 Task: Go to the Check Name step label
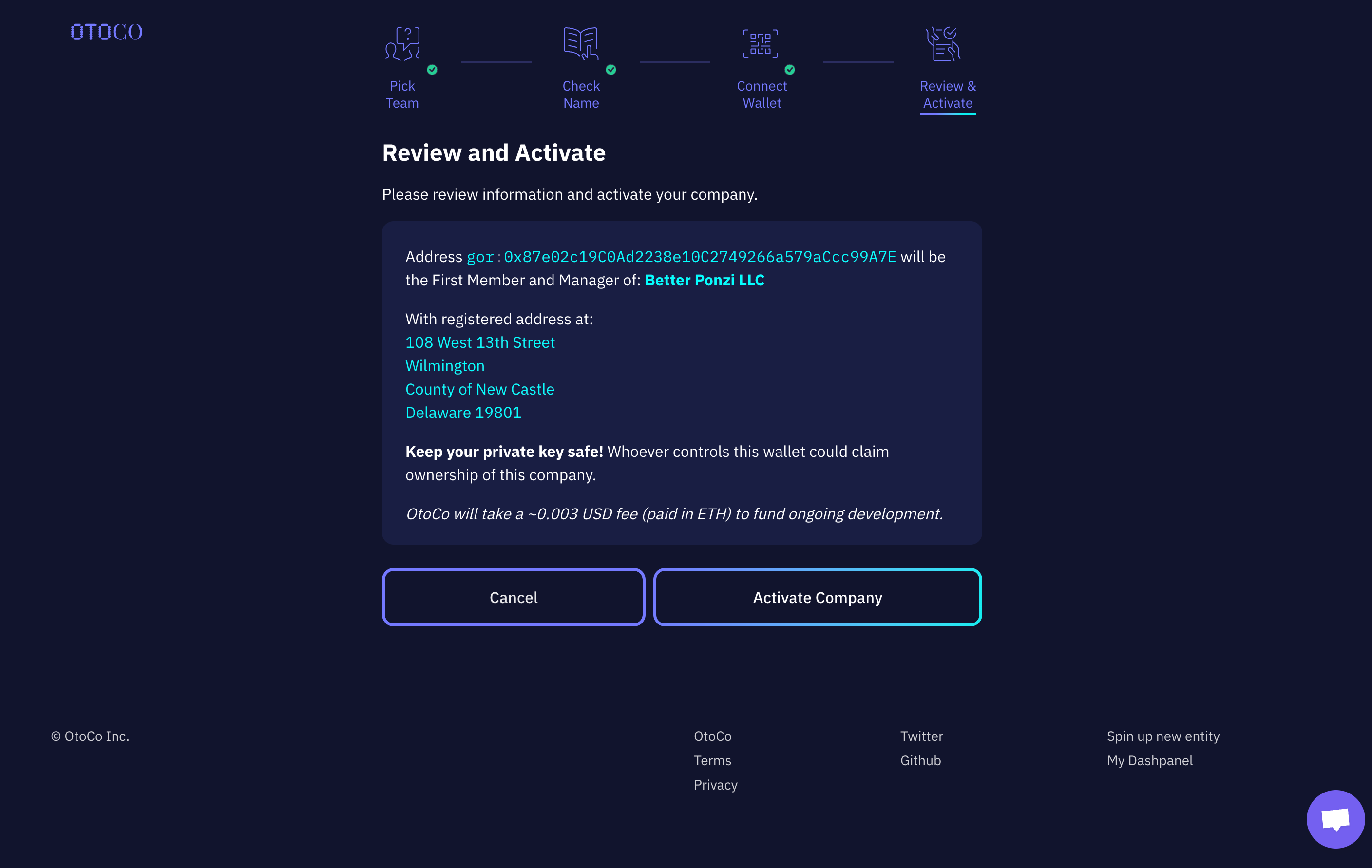[581, 94]
